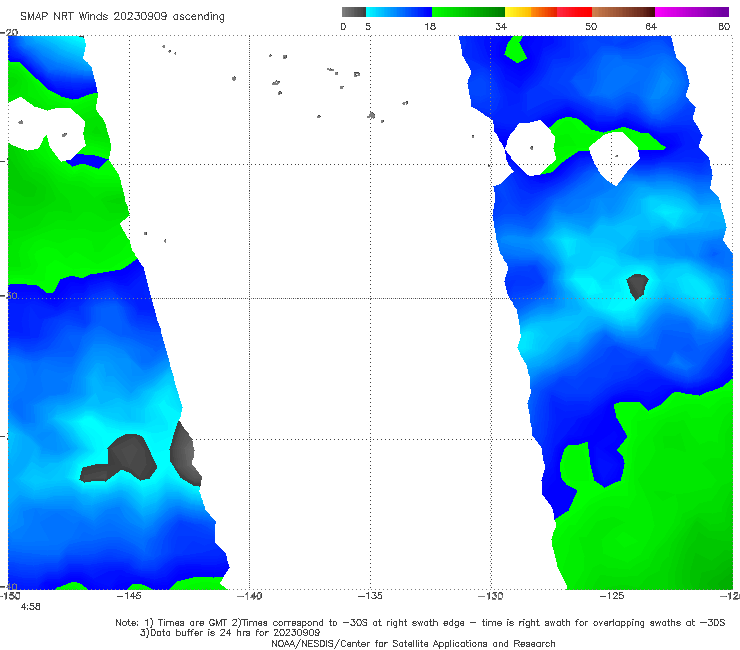This screenshot has width=740, height=650.
Task: Choose the green 18–34 segment of the color bar
Action: pos(468,12)
